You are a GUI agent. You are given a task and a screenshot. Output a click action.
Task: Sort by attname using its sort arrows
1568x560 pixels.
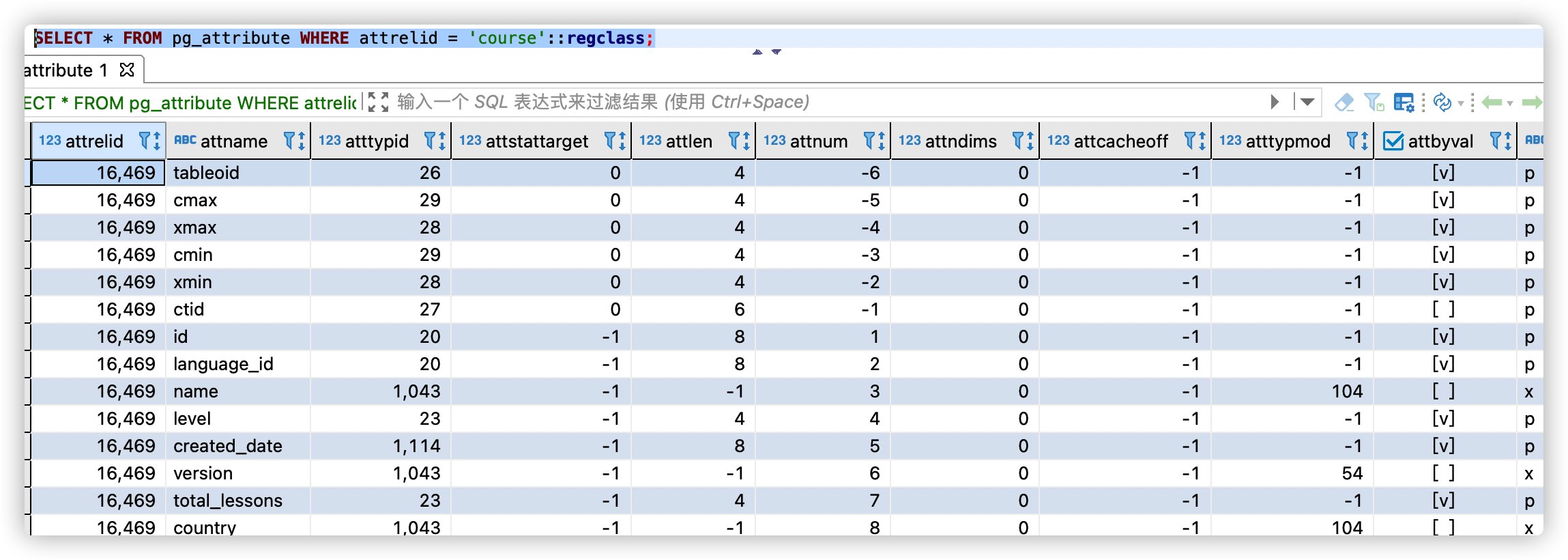302,141
